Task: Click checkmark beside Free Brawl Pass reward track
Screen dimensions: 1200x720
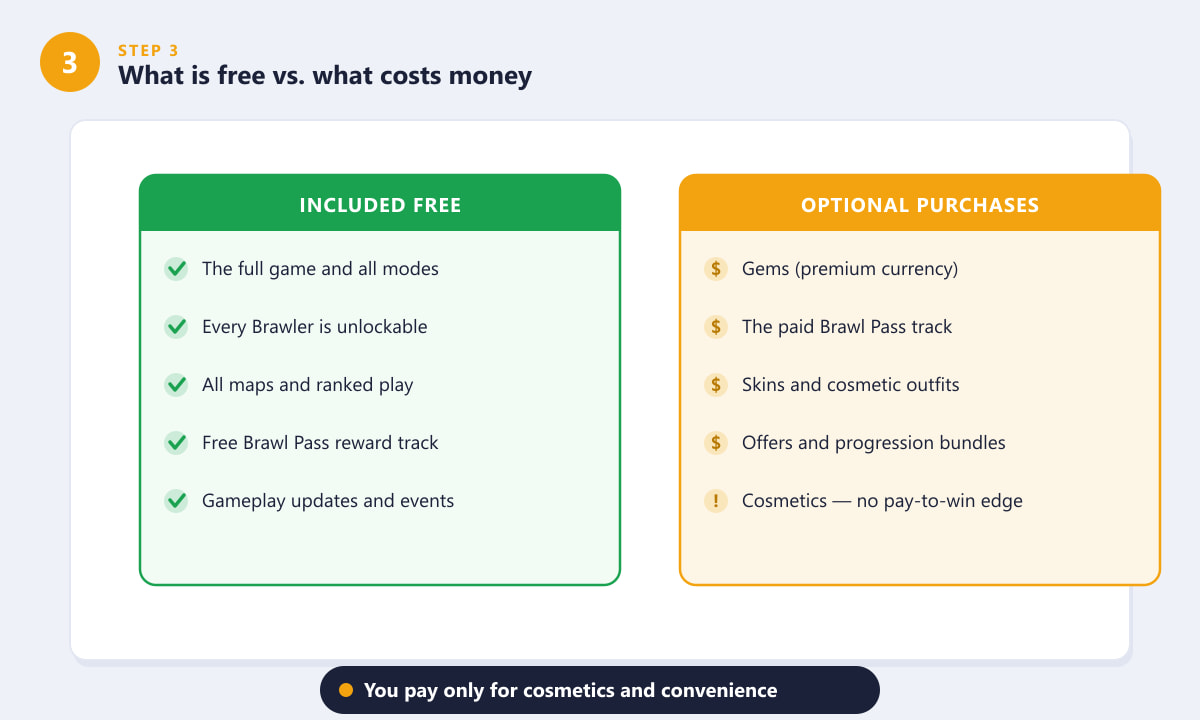Action: click(176, 443)
